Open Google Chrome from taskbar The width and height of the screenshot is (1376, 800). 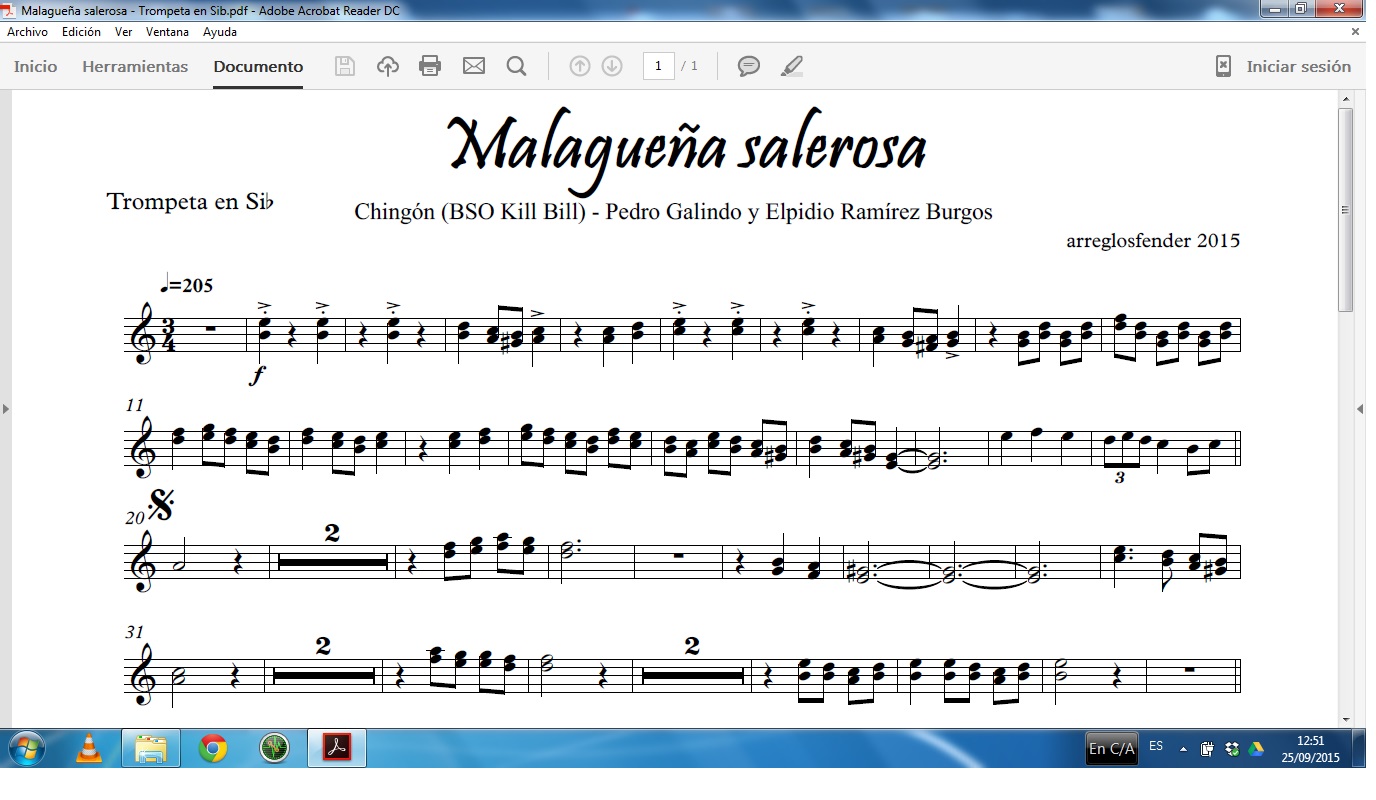(213, 748)
